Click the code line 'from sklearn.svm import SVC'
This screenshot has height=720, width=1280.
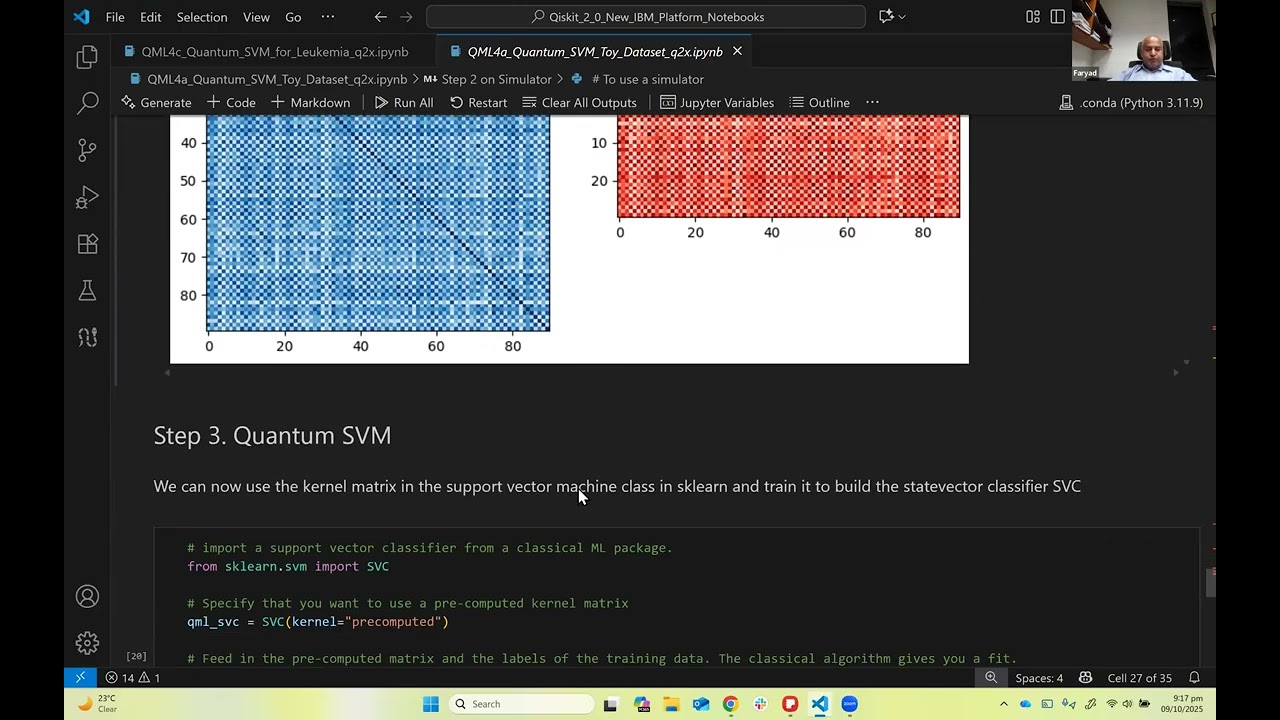tap(288, 566)
